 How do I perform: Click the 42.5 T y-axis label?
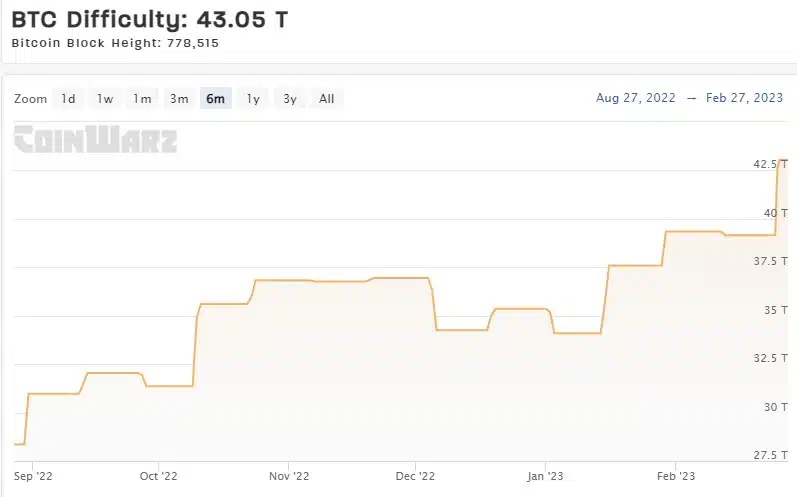pyautogui.click(x=770, y=164)
